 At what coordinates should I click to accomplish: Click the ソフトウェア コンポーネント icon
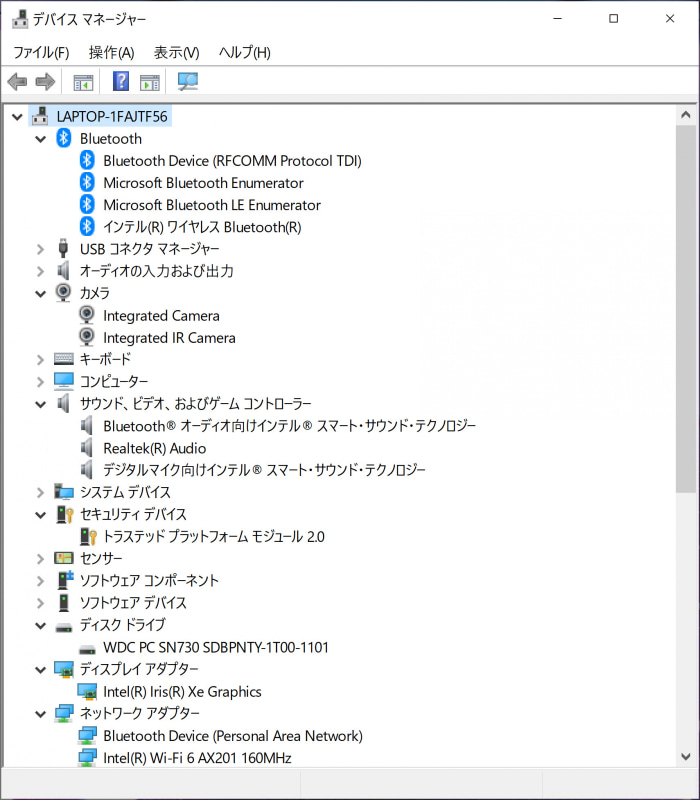point(65,580)
